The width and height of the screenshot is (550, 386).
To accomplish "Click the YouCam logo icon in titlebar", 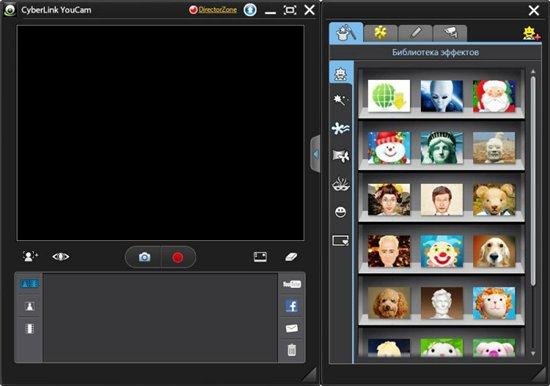I will [9, 10].
